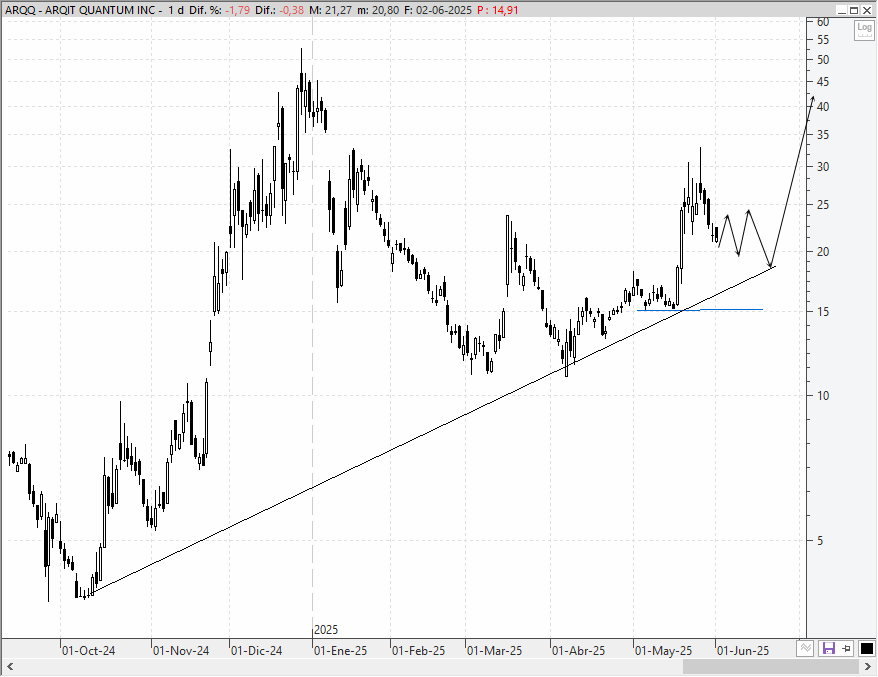The width and height of the screenshot is (878, 677).
Task: Click the 2025 year marker label
Action: 326,630
